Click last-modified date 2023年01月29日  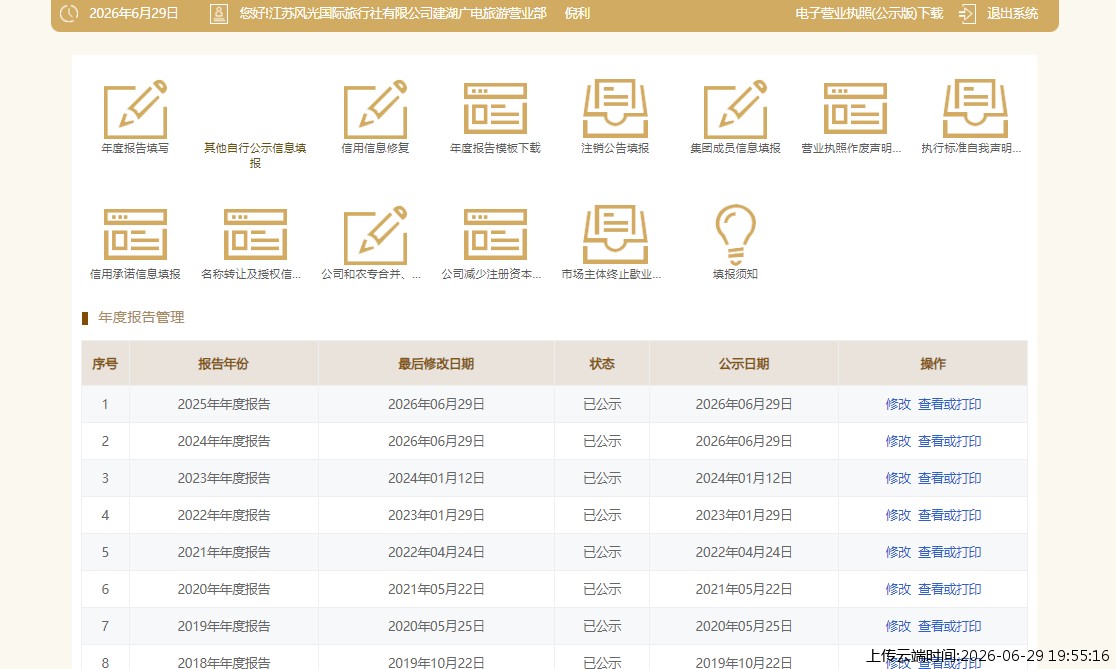436,515
